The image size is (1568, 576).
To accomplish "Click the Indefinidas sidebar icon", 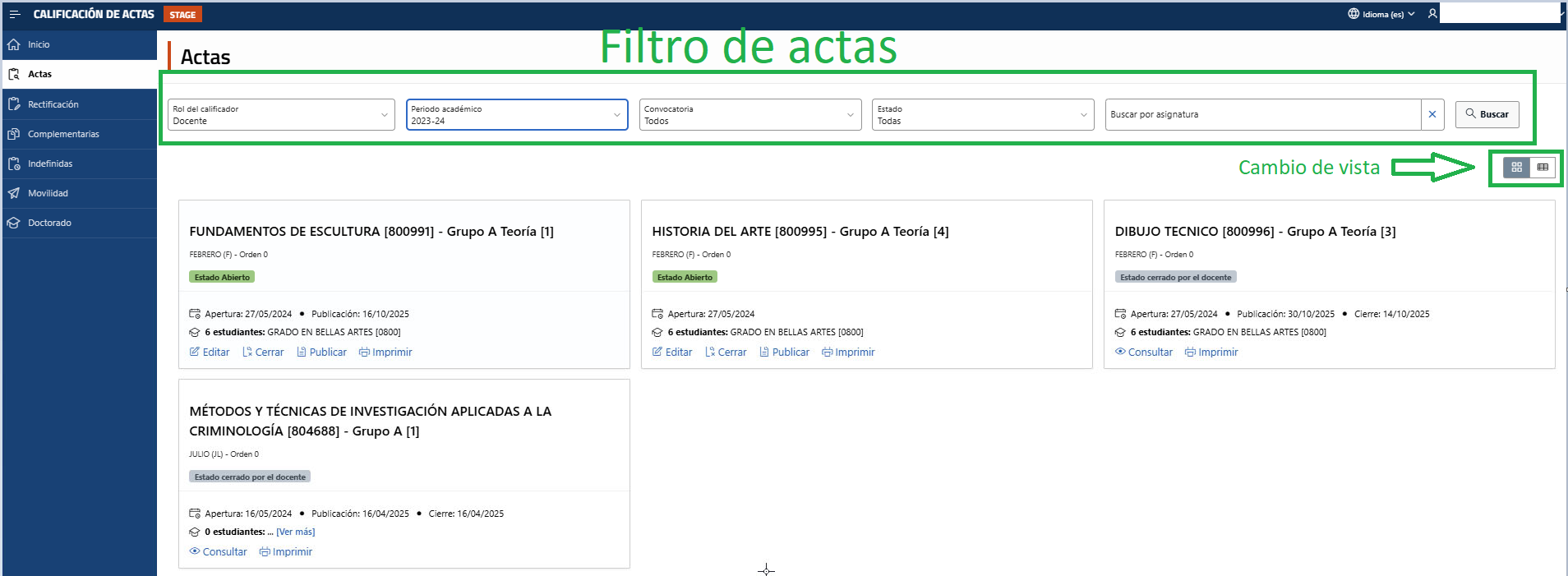I will (14, 164).
